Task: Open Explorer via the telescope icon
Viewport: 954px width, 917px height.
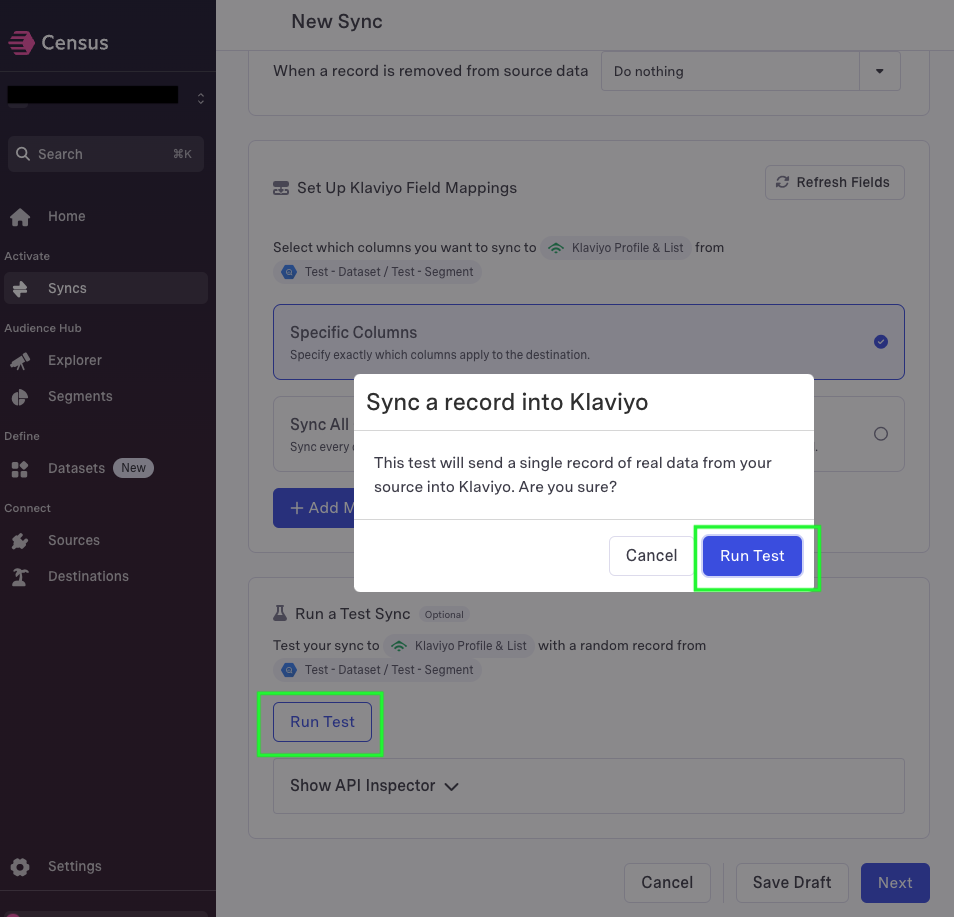Action: coord(20,361)
